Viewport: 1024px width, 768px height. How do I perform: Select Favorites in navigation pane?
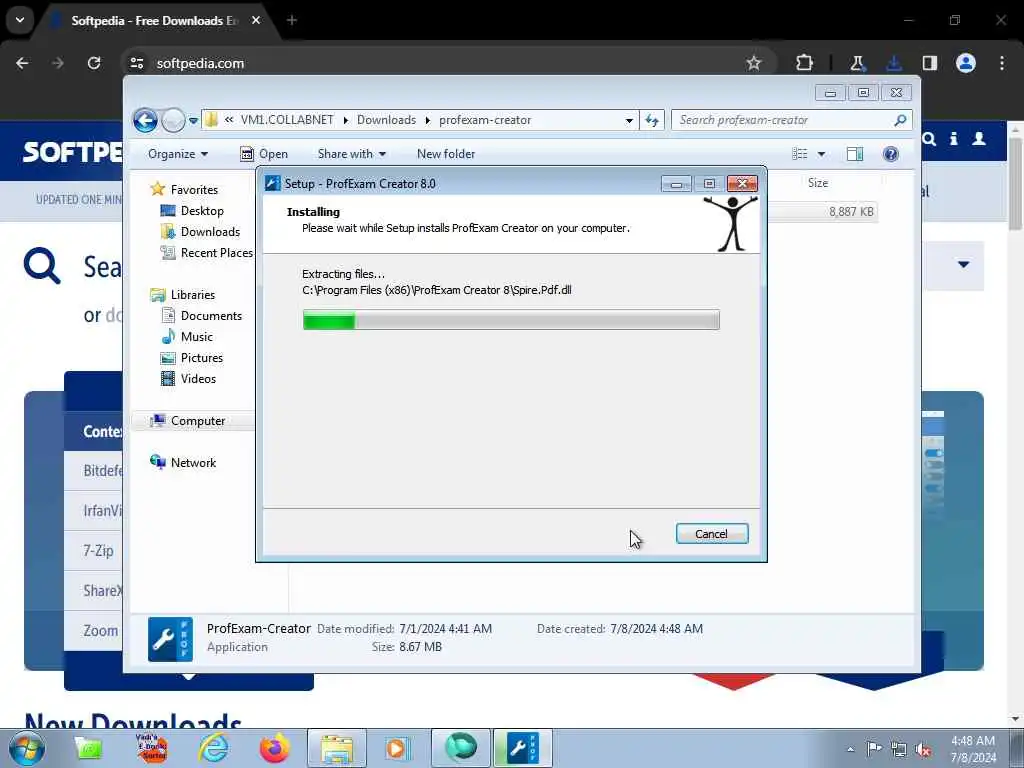click(194, 189)
